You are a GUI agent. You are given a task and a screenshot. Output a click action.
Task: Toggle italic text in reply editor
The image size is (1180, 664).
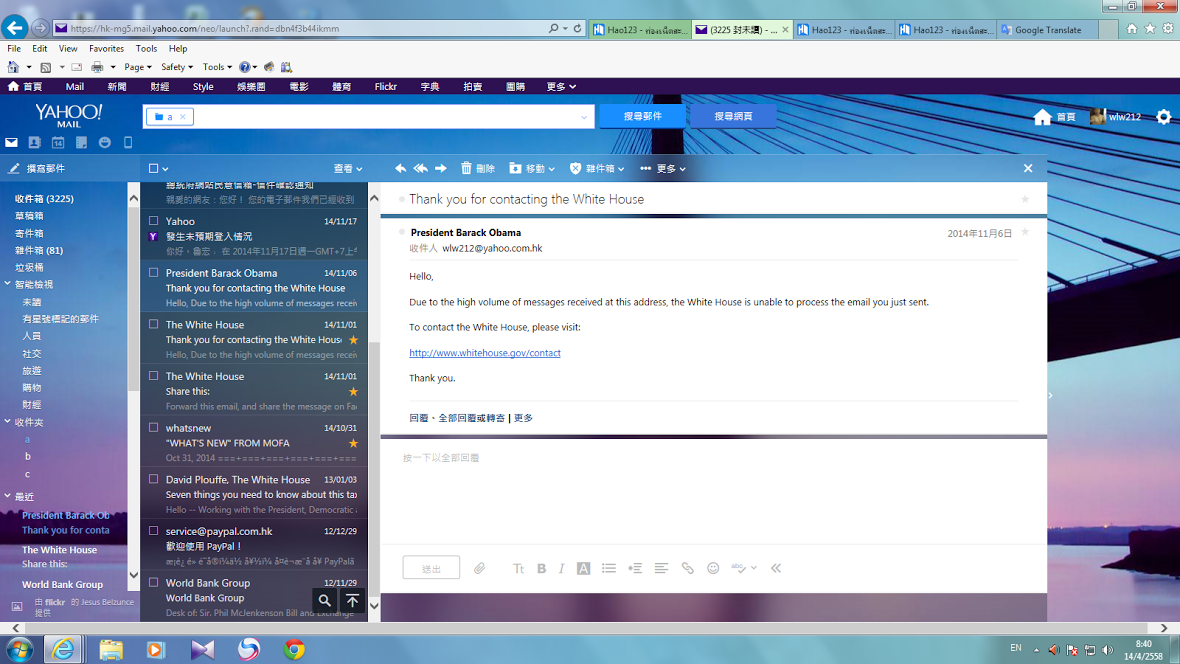[x=561, y=568]
